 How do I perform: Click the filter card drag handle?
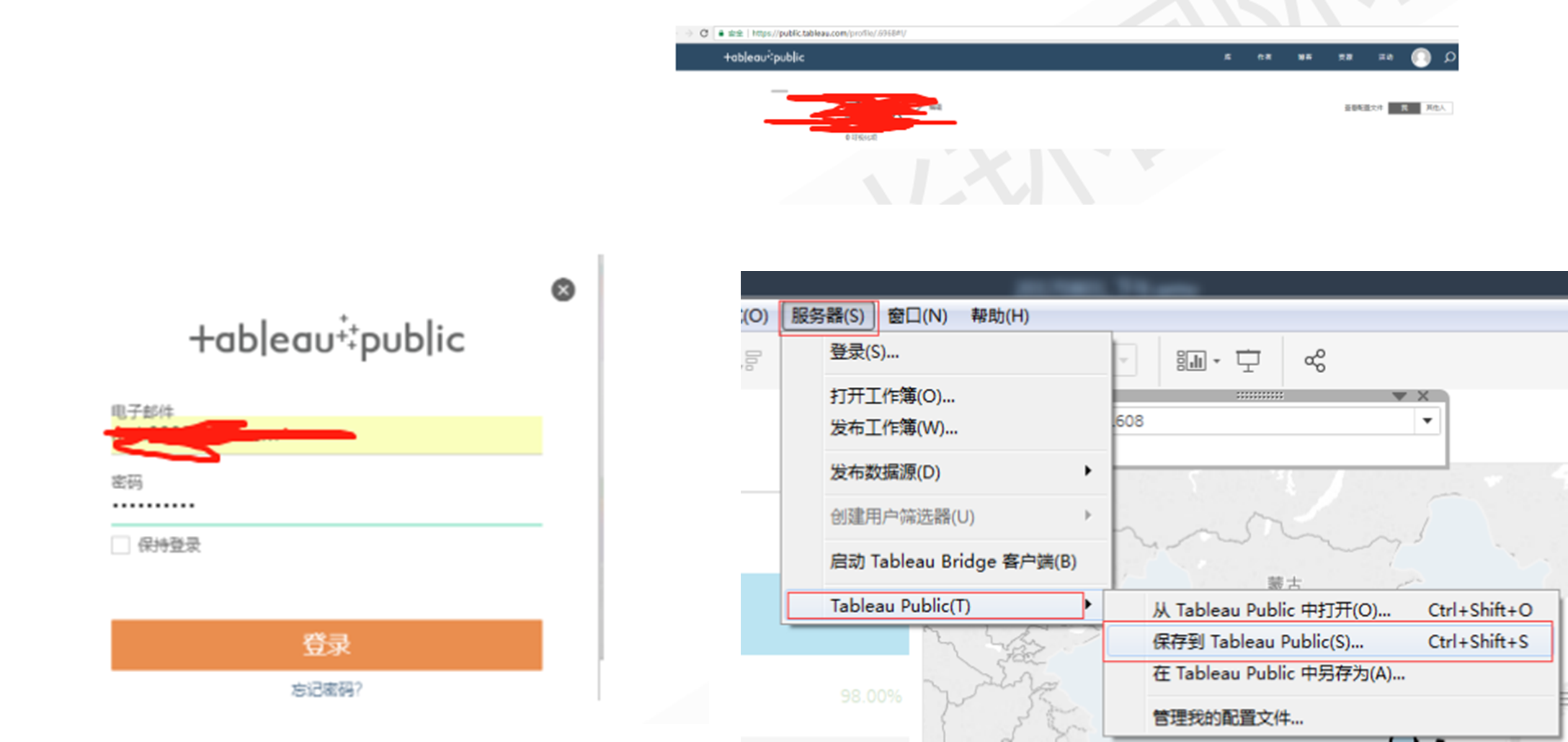pyautogui.click(x=1260, y=395)
